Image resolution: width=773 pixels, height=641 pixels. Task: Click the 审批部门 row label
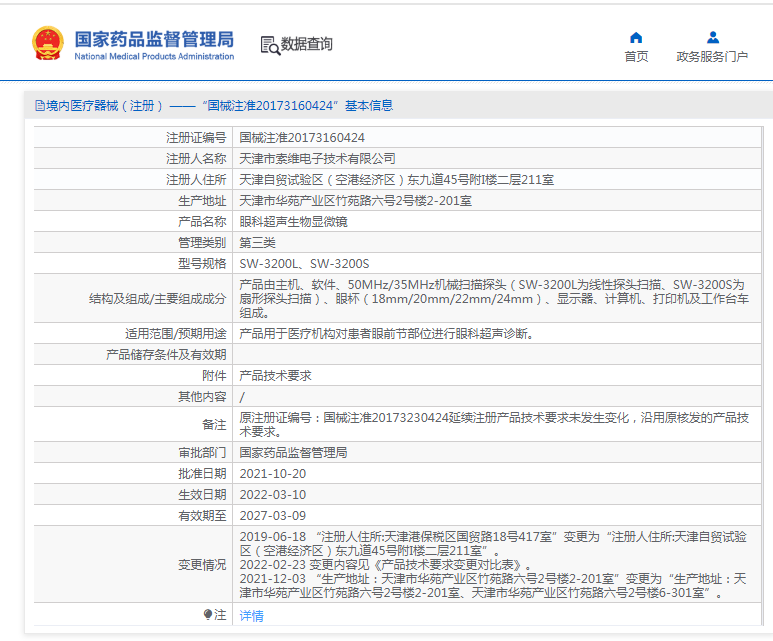click(x=202, y=452)
